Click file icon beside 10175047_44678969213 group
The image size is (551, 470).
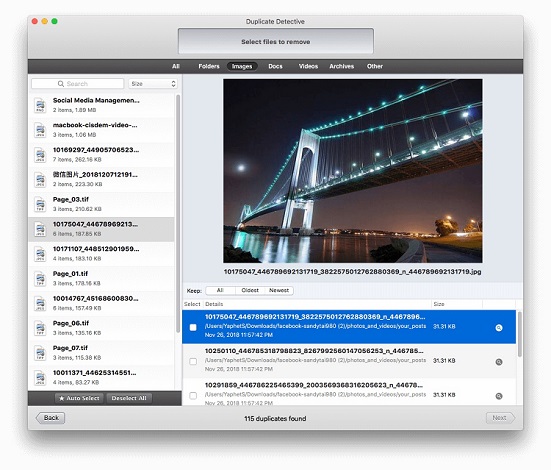40,229
